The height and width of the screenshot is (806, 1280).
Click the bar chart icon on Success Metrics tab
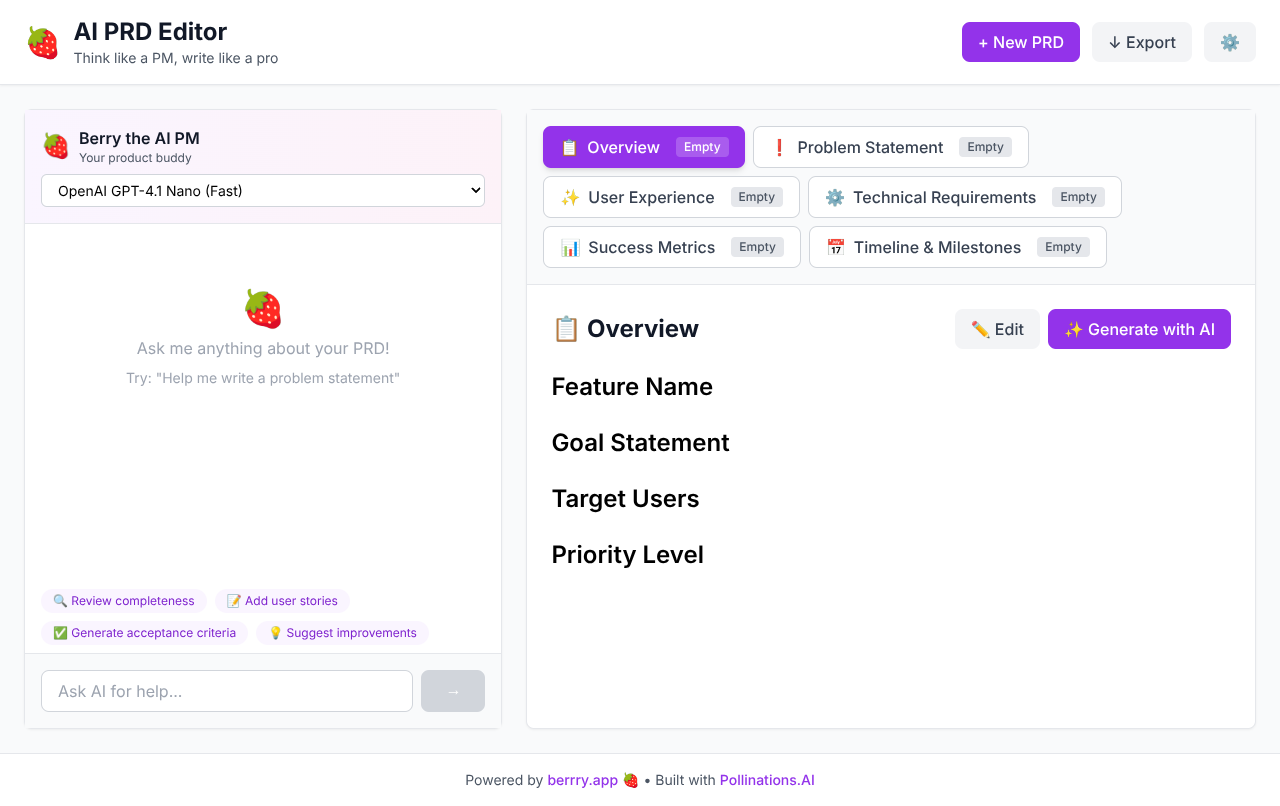click(571, 246)
